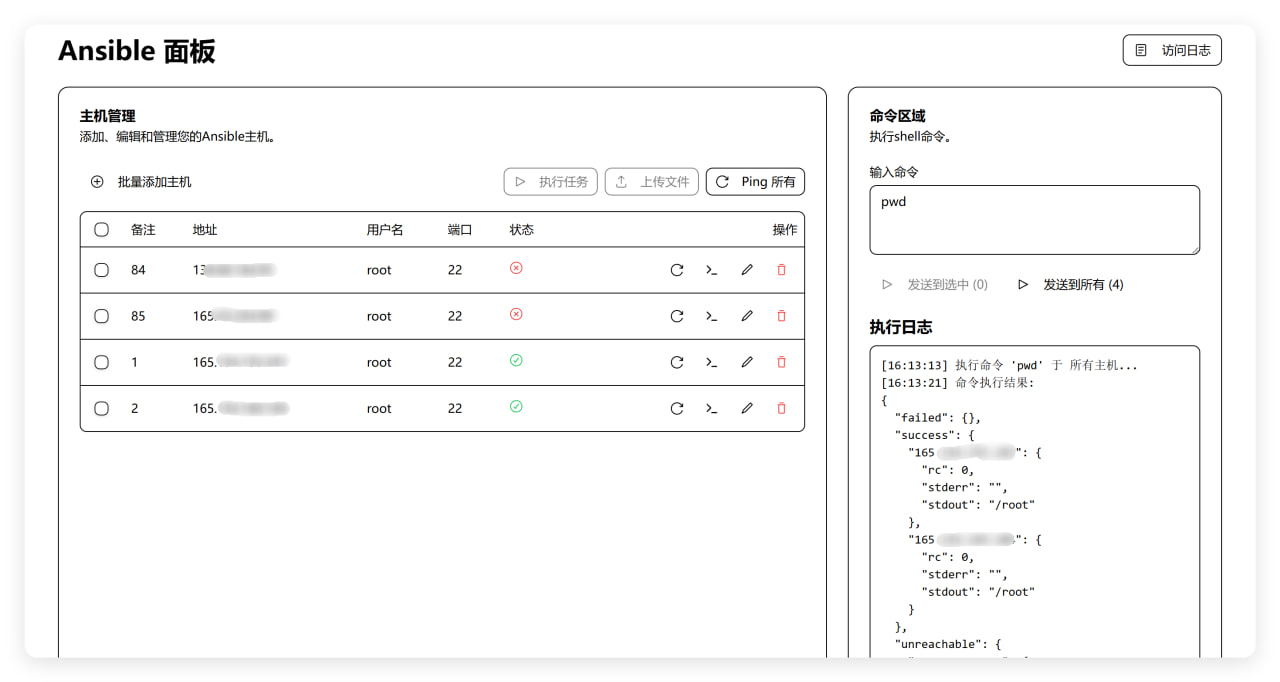Viewport: 1280px width, 682px height.
Task: Refresh host with note 84
Action: tap(677, 270)
